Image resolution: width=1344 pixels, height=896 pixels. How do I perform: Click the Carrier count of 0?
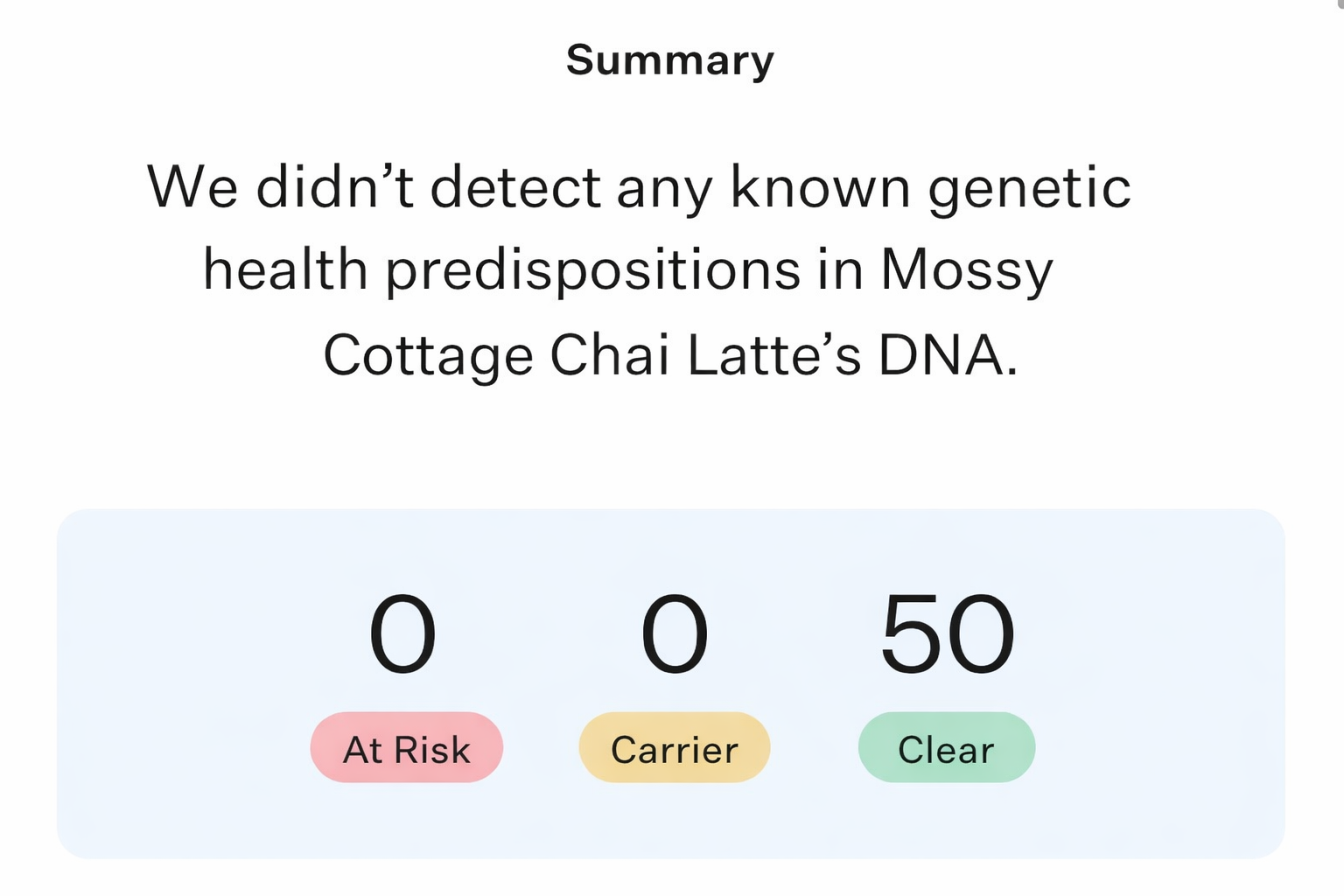point(674,634)
